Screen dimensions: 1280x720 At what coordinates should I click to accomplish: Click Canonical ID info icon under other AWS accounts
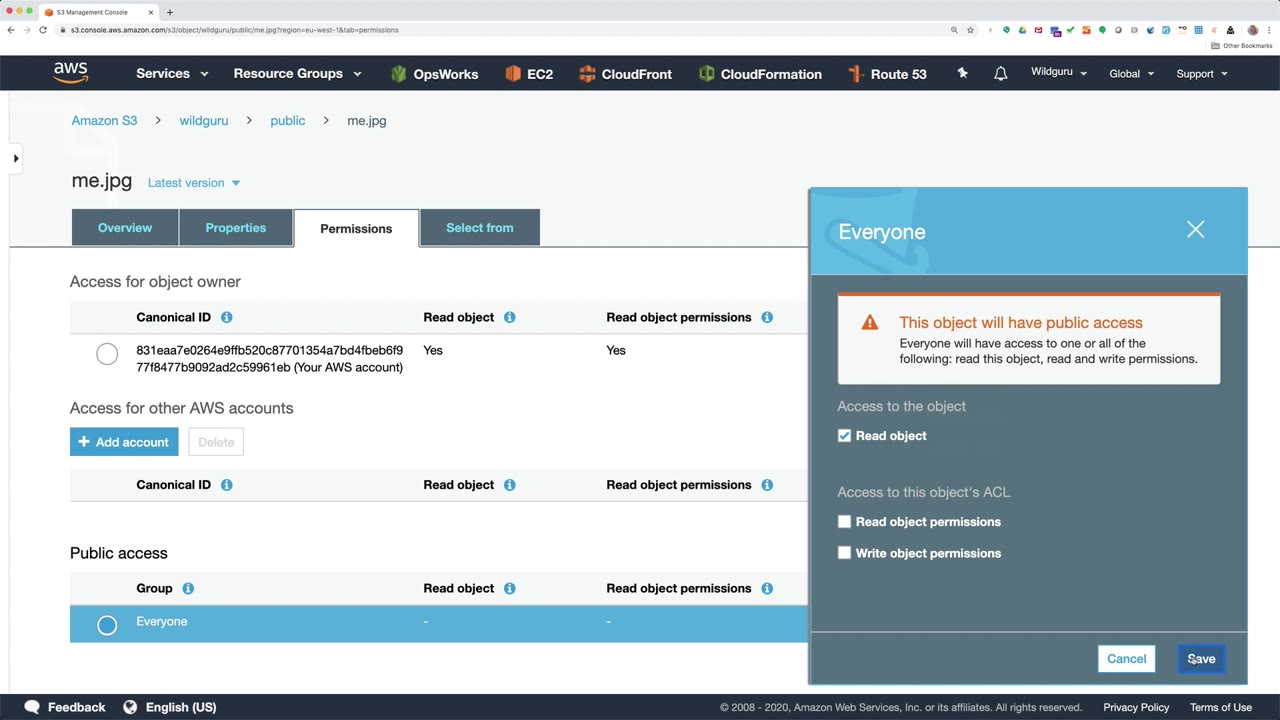click(x=227, y=485)
